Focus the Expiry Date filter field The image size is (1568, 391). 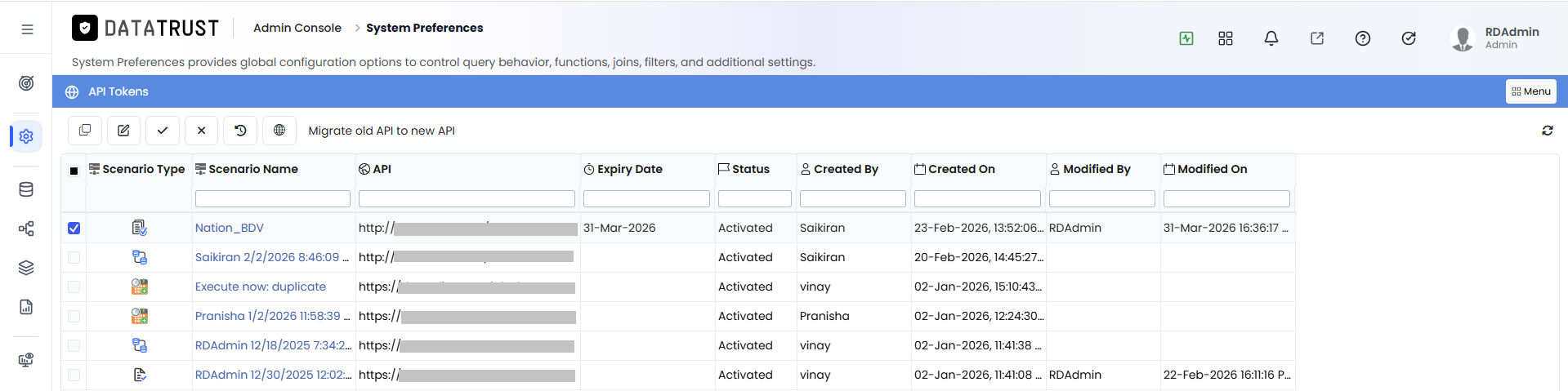[x=646, y=198]
